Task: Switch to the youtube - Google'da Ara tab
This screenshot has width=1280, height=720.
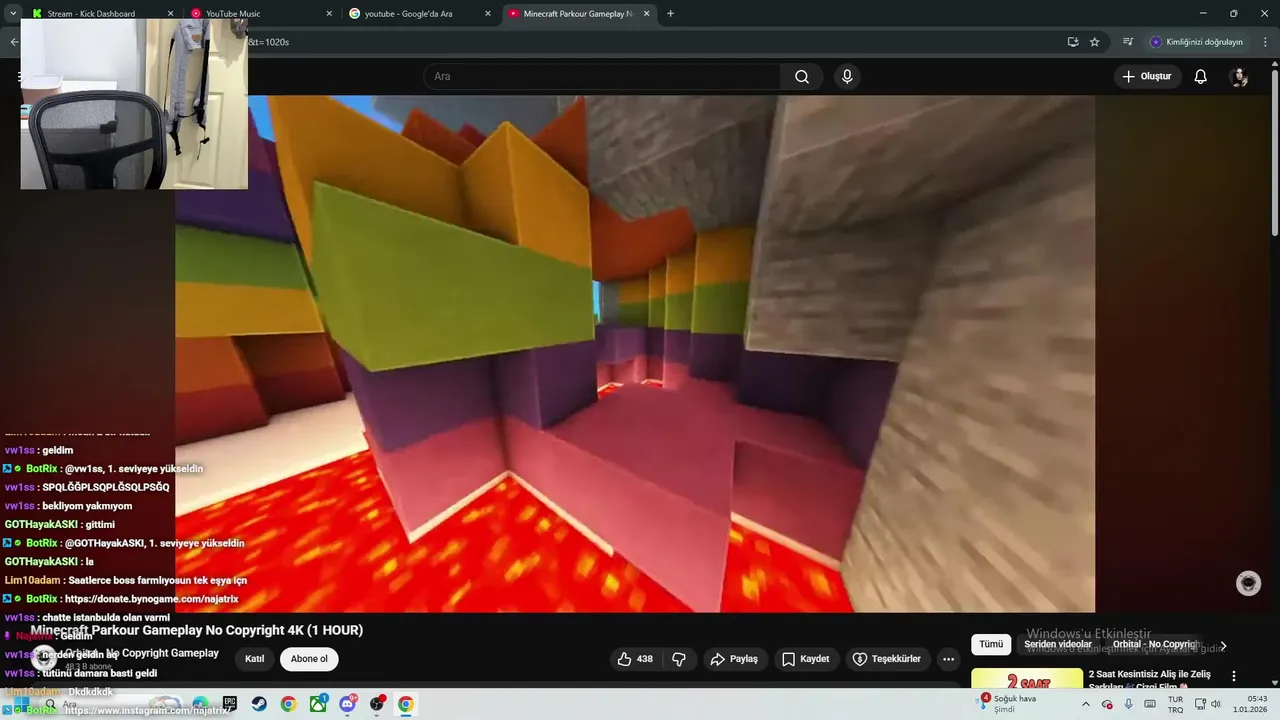Action: point(420,14)
